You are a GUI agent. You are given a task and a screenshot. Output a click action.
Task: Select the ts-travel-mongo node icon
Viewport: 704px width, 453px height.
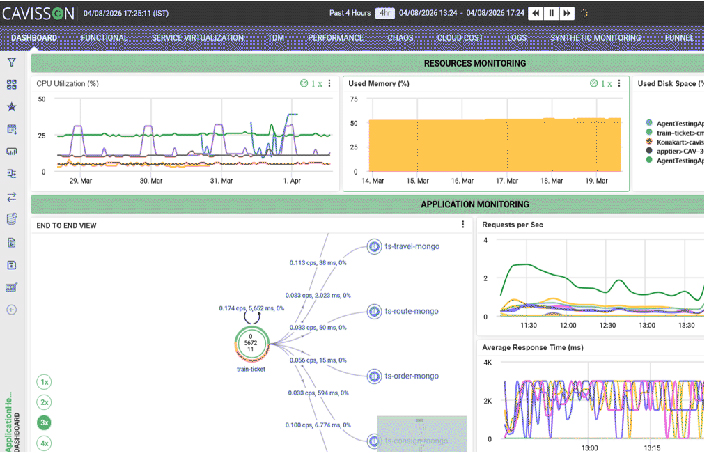tap(374, 246)
